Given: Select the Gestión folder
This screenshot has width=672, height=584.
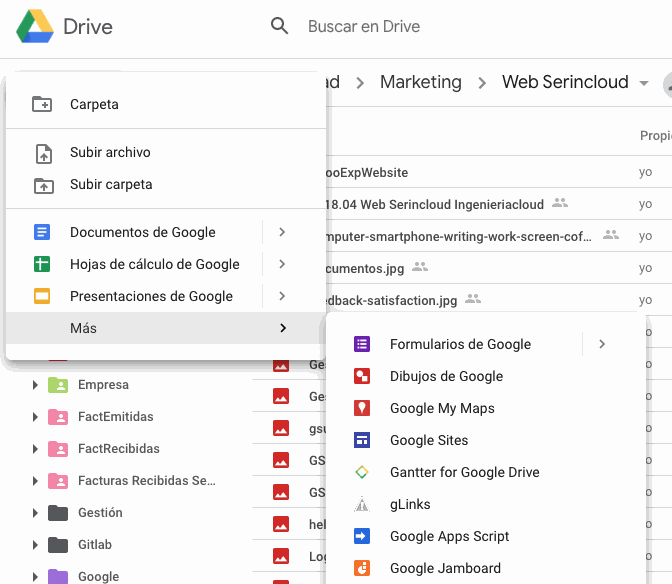Looking at the screenshot, I should coord(100,512).
